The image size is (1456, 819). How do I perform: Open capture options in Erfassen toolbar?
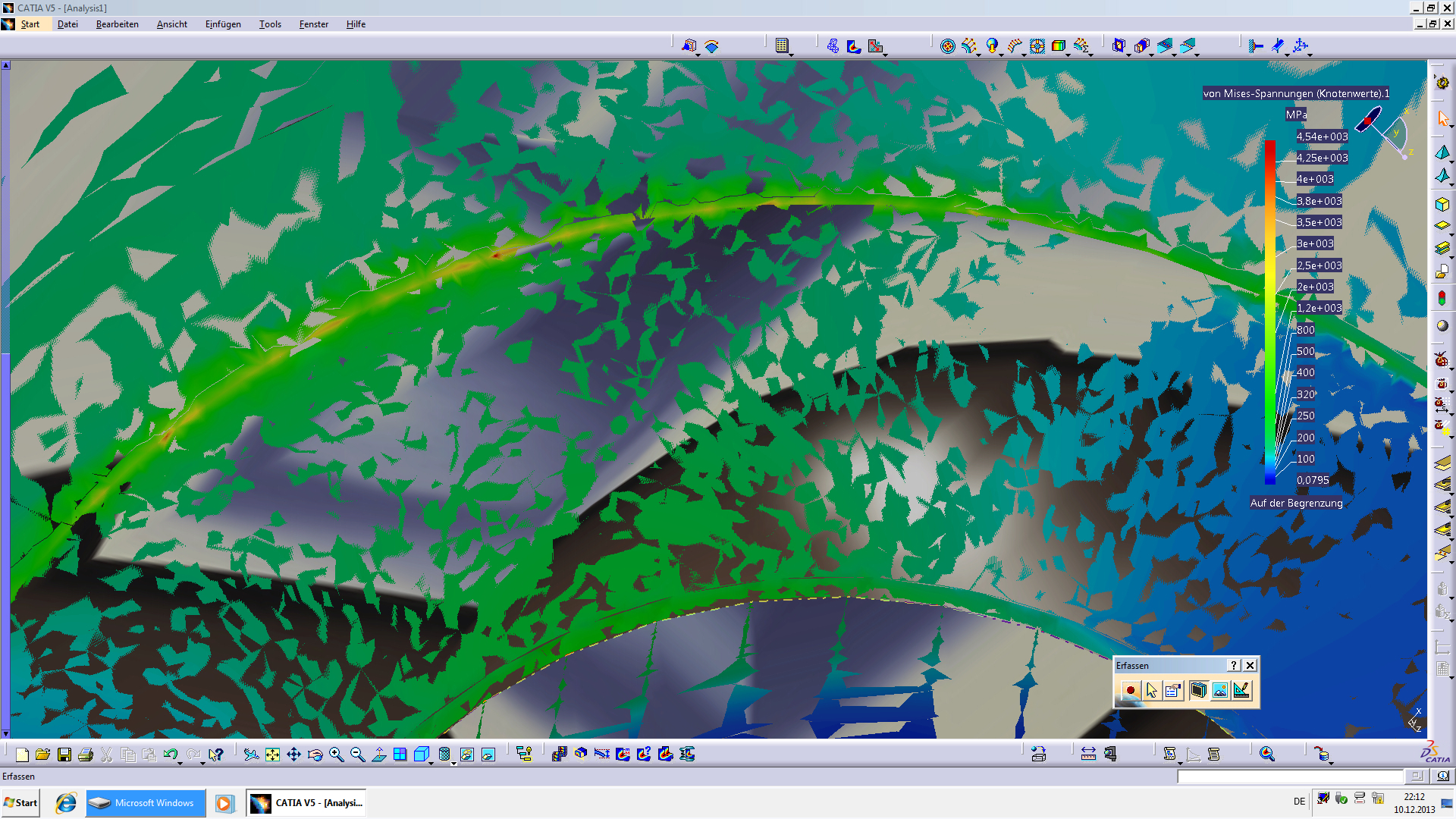coord(1172,690)
